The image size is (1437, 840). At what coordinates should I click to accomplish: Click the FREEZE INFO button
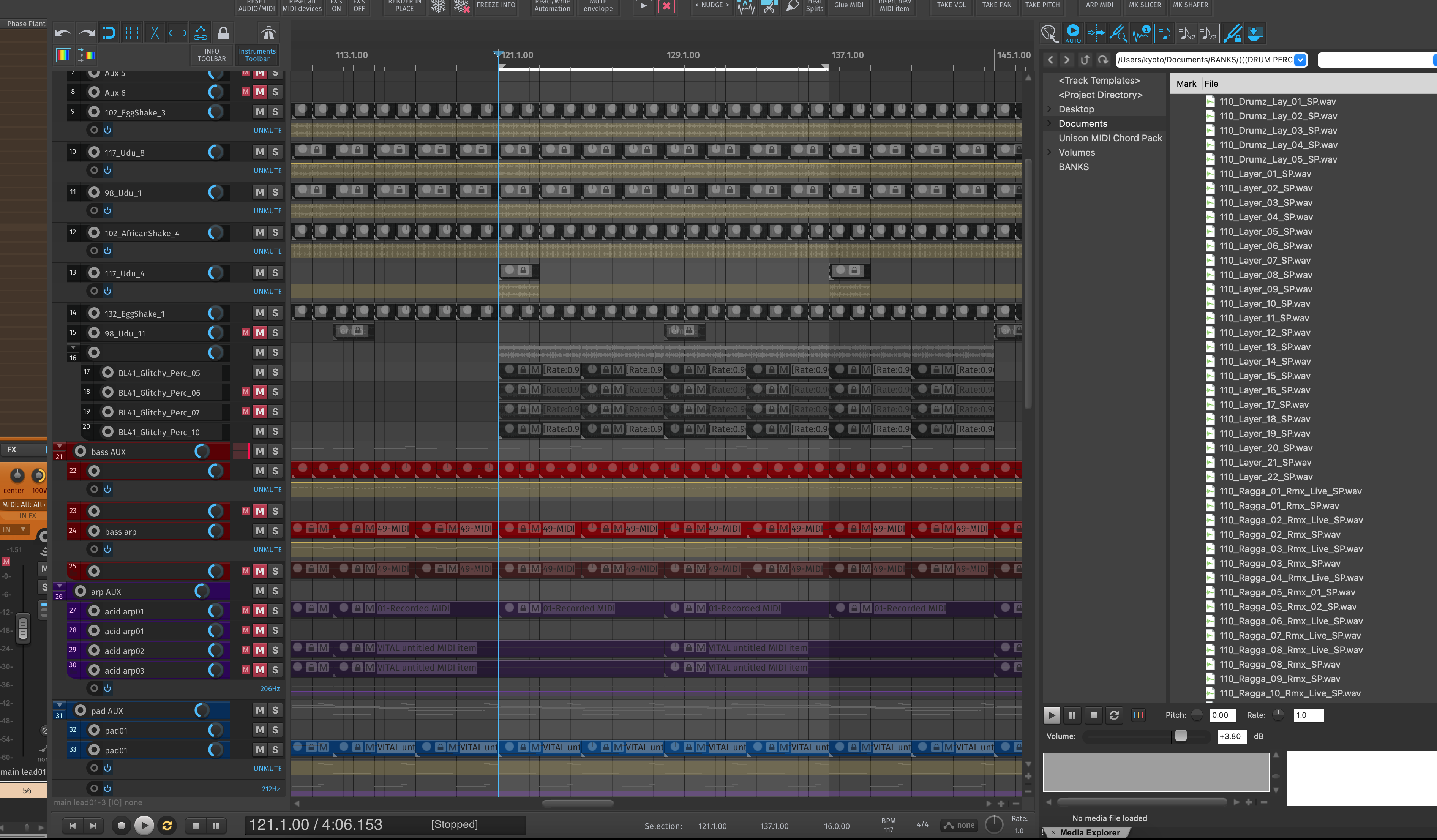pos(496,5)
